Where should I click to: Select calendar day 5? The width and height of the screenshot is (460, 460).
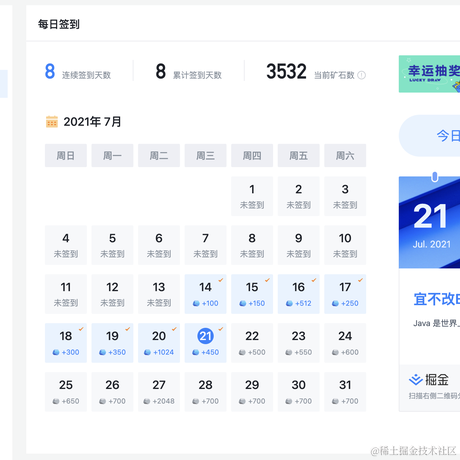click(x=112, y=245)
